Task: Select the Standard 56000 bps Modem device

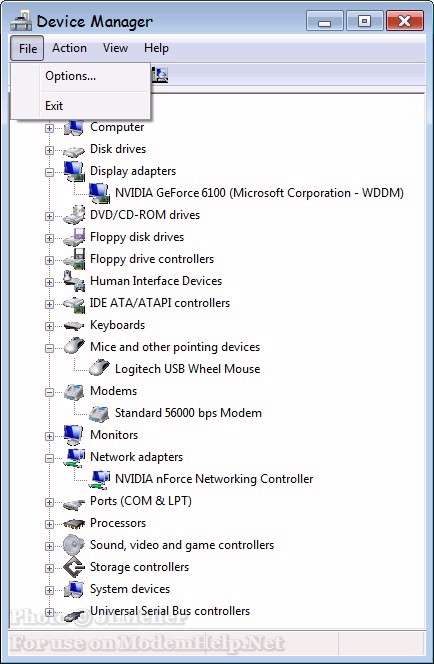Action: [188, 413]
